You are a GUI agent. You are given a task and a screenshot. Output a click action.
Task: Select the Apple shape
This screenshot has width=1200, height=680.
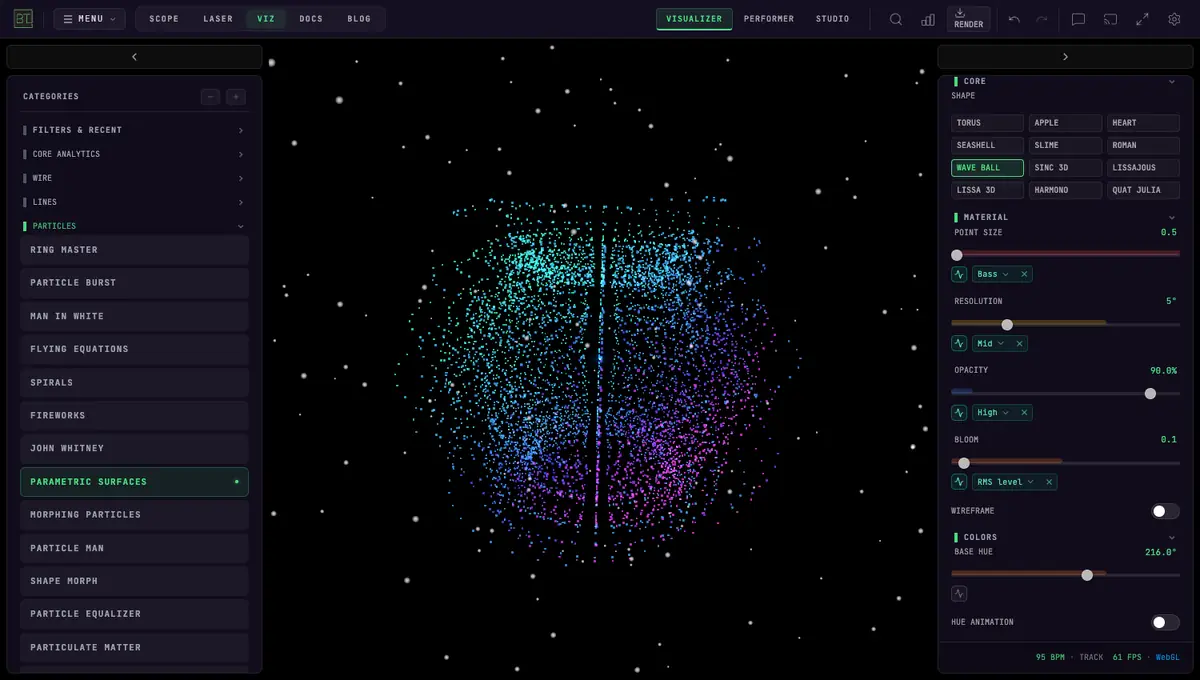coord(1065,123)
